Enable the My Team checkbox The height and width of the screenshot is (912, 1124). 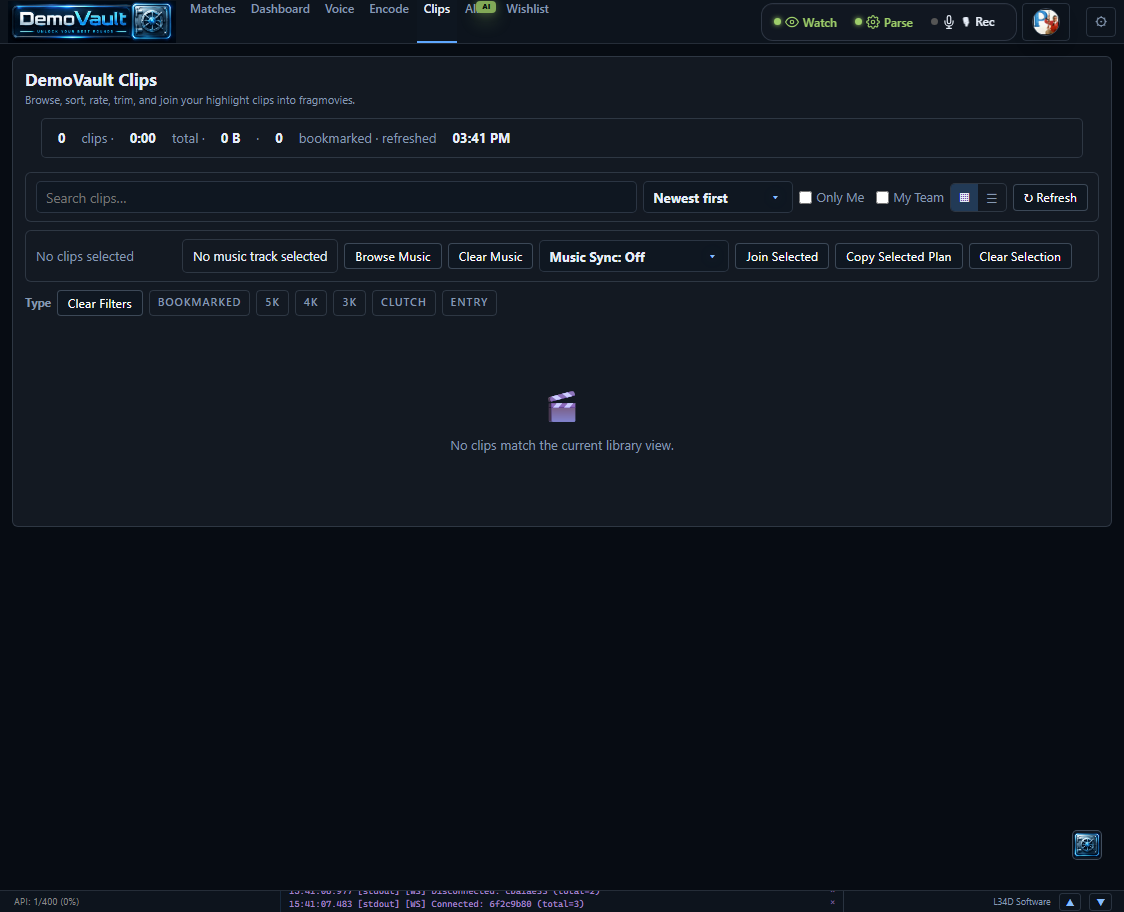point(882,197)
